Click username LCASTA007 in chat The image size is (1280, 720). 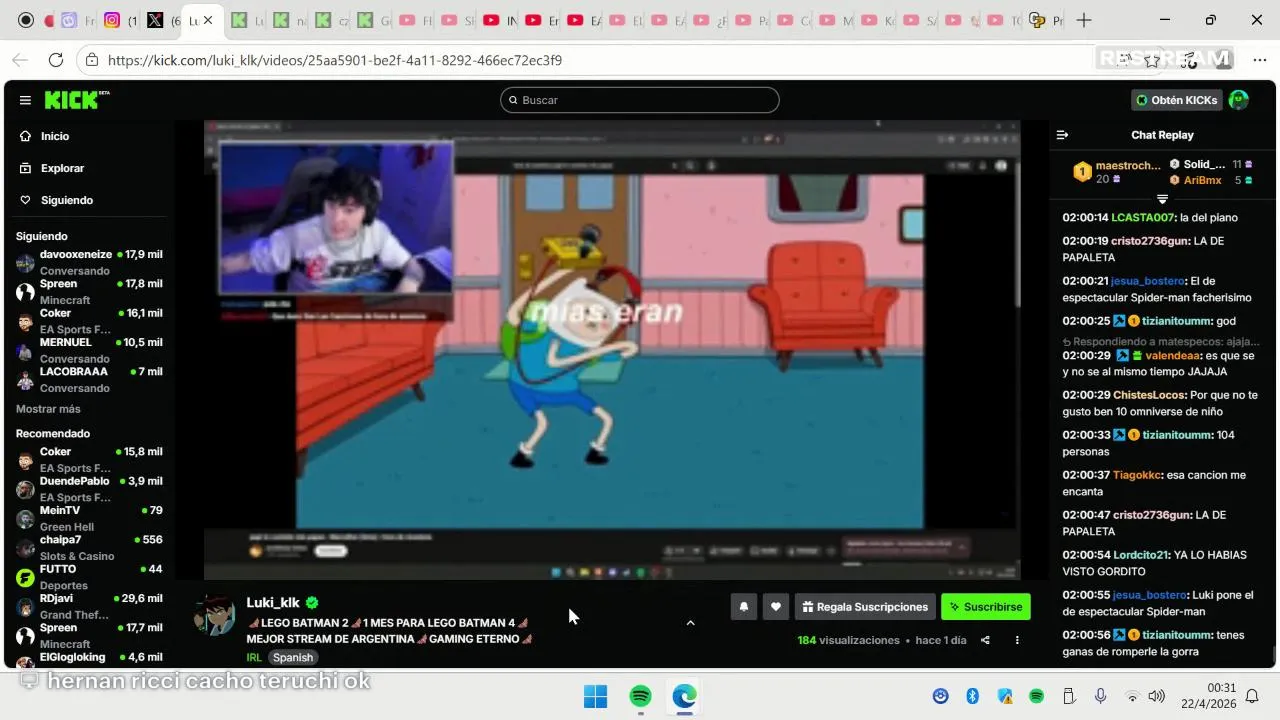[1143, 217]
